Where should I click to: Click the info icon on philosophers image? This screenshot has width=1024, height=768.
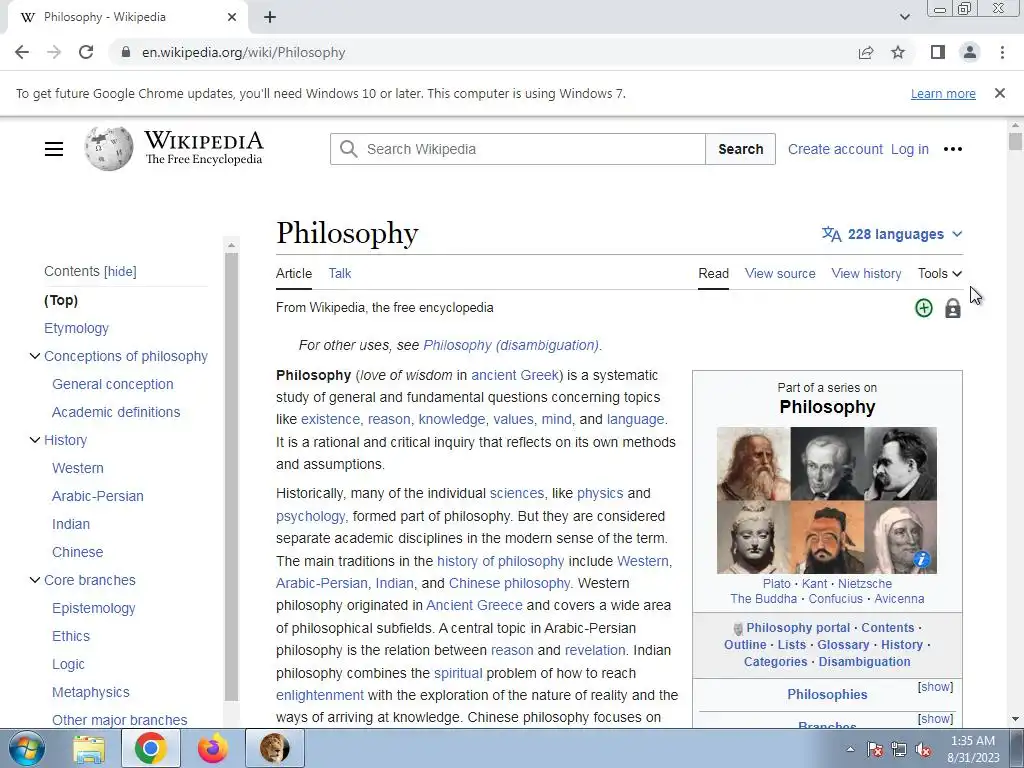tap(921, 559)
